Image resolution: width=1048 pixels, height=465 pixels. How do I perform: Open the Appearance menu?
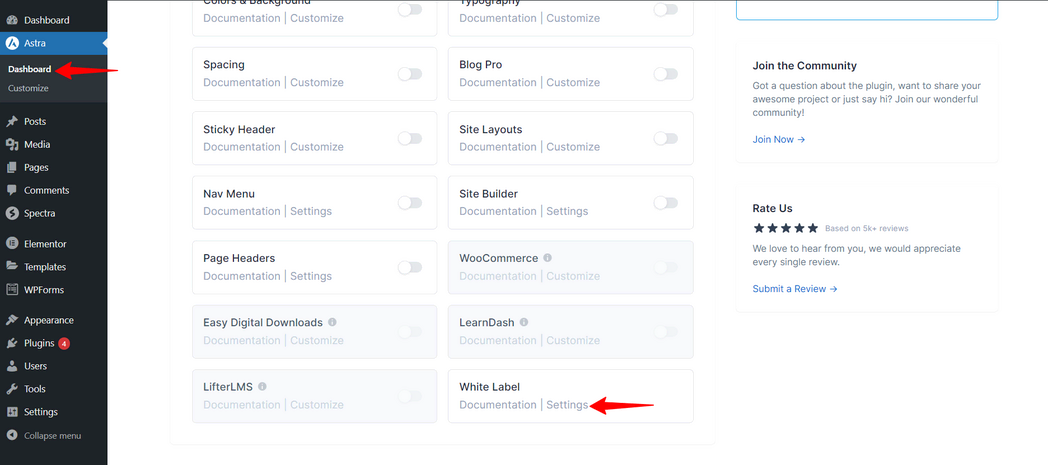(48, 320)
